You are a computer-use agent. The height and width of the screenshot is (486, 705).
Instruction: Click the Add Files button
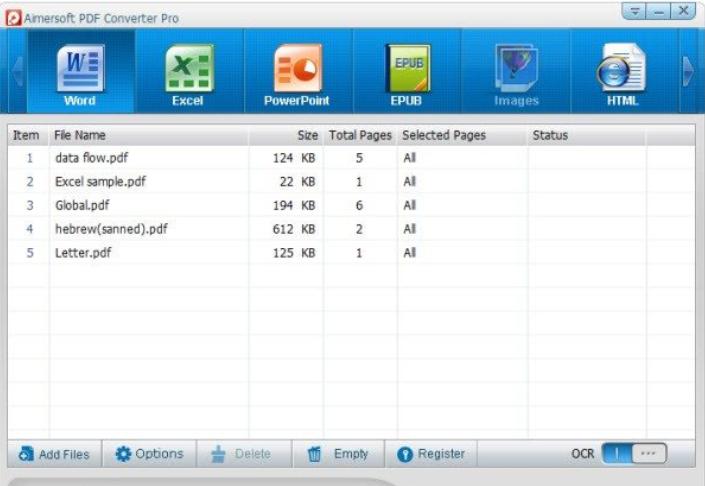click(54, 454)
